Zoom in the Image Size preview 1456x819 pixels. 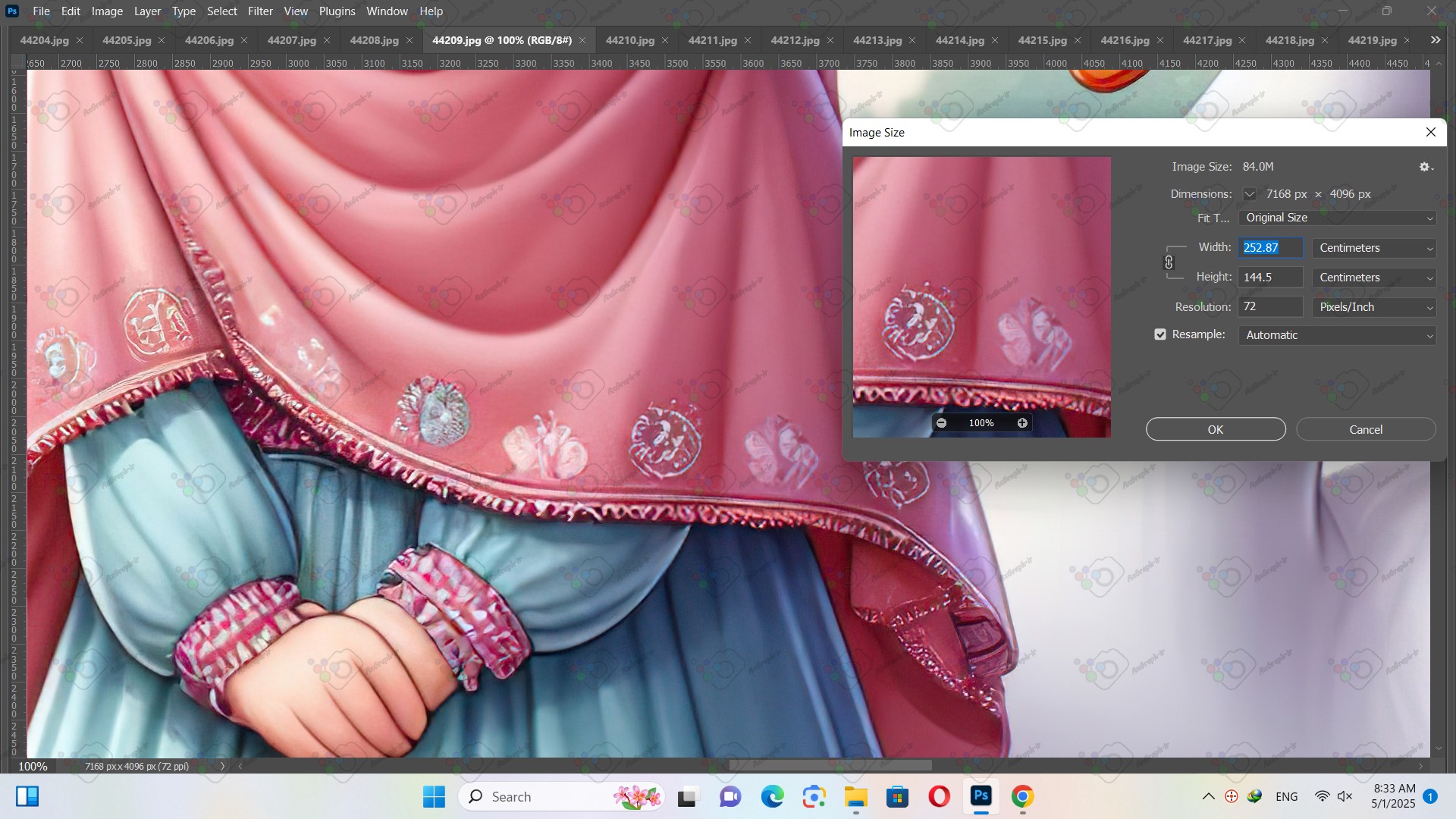coord(1022,423)
